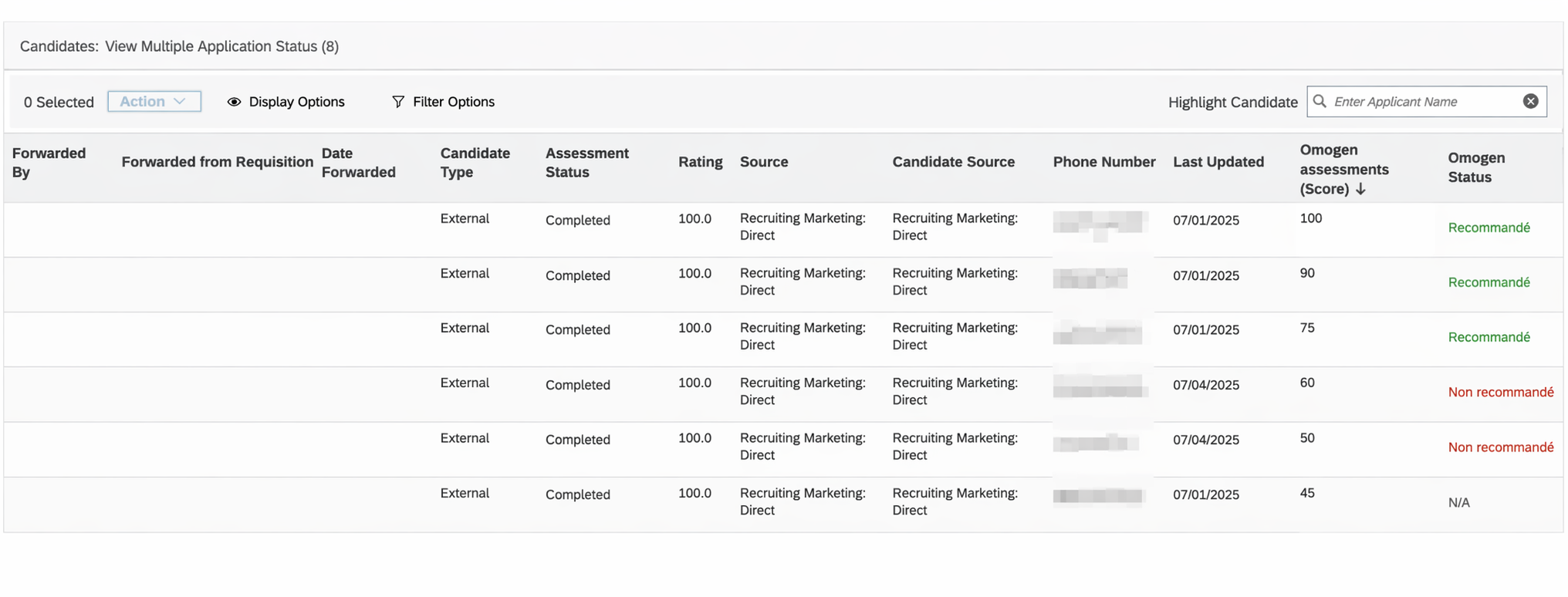Click Recommandé status in score 90 row
This screenshot has width=1568, height=597.
click(1489, 282)
